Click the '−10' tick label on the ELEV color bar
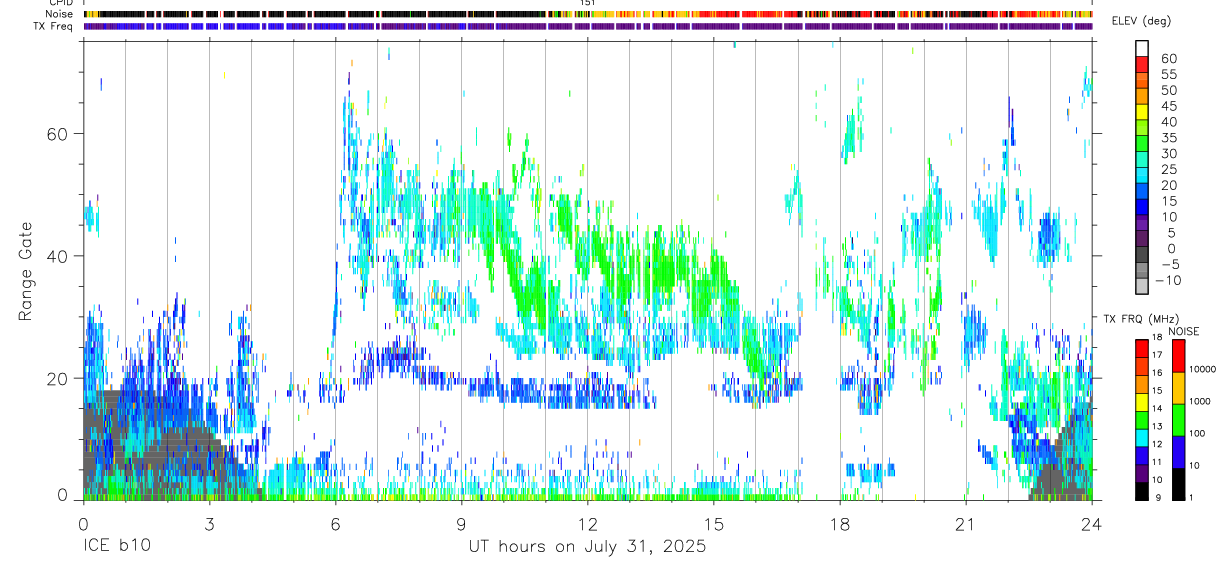The image size is (1228, 567). coord(1168,281)
